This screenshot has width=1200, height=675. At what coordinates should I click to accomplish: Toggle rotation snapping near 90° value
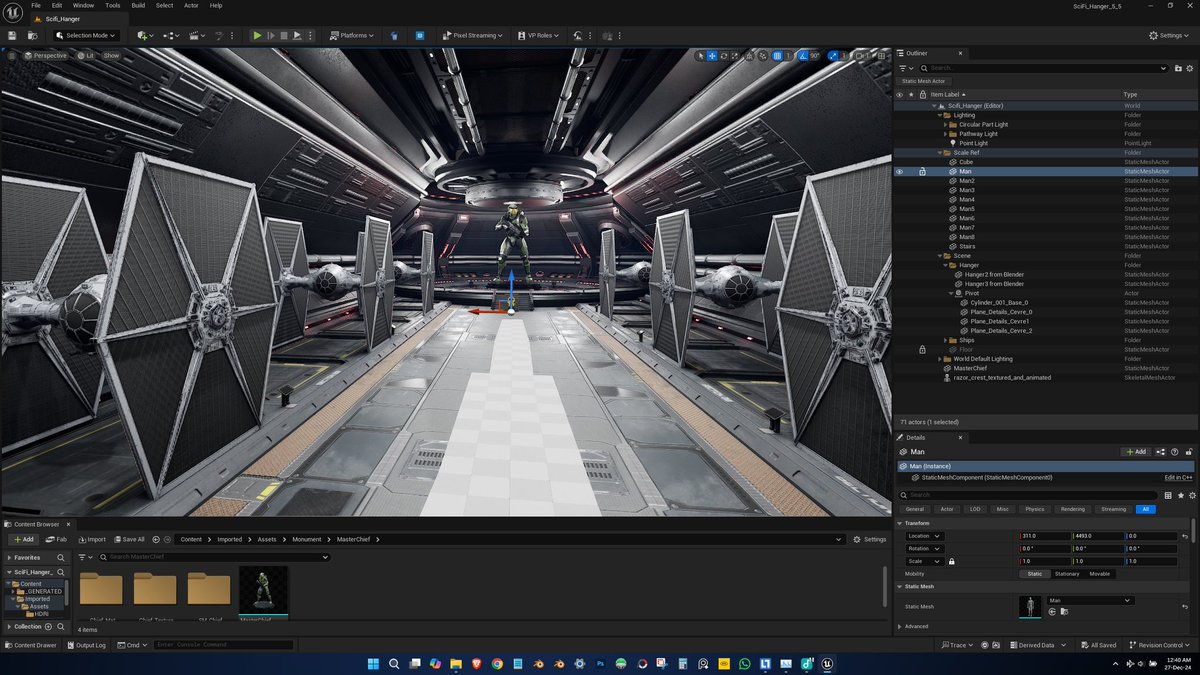pyautogui.click(x=804, y=56)
